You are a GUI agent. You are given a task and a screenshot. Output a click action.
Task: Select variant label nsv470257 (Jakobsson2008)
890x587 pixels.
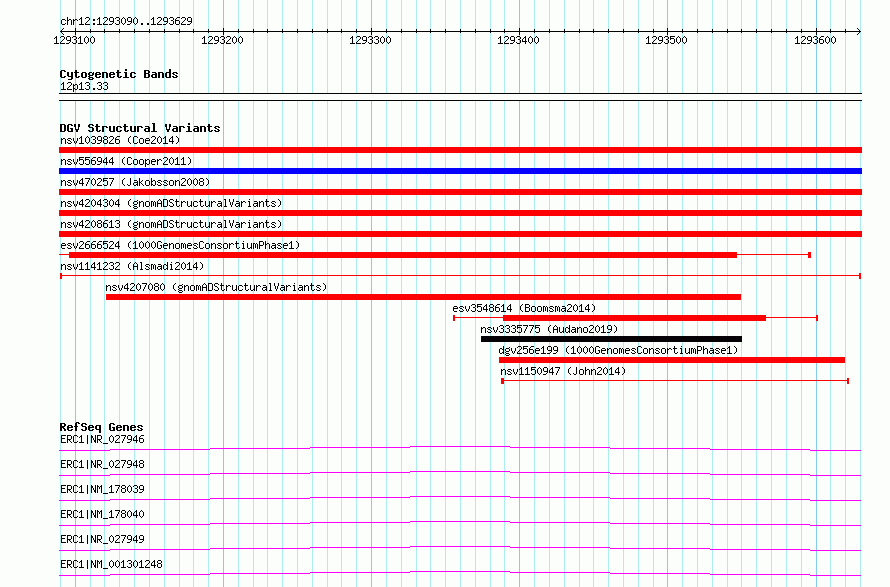point(135,182)
